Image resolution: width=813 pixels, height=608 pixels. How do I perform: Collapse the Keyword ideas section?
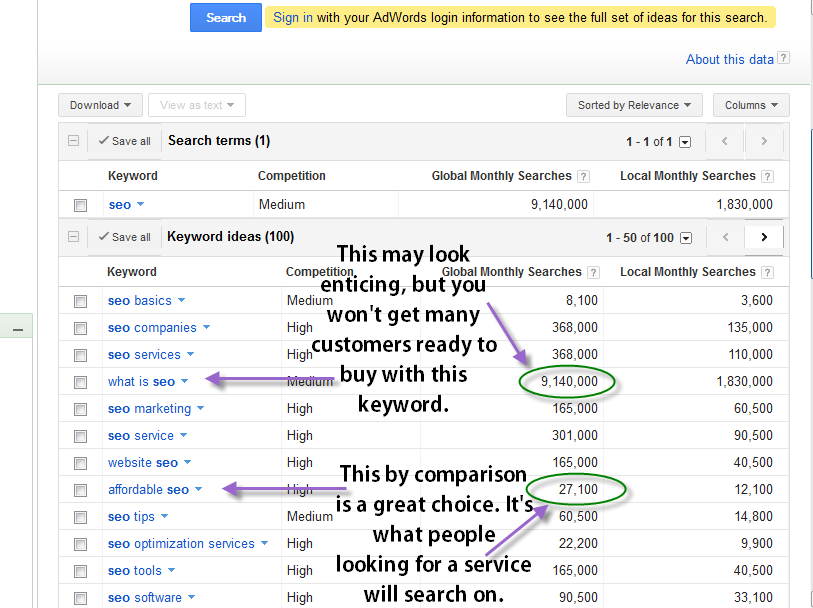(73, 237)
